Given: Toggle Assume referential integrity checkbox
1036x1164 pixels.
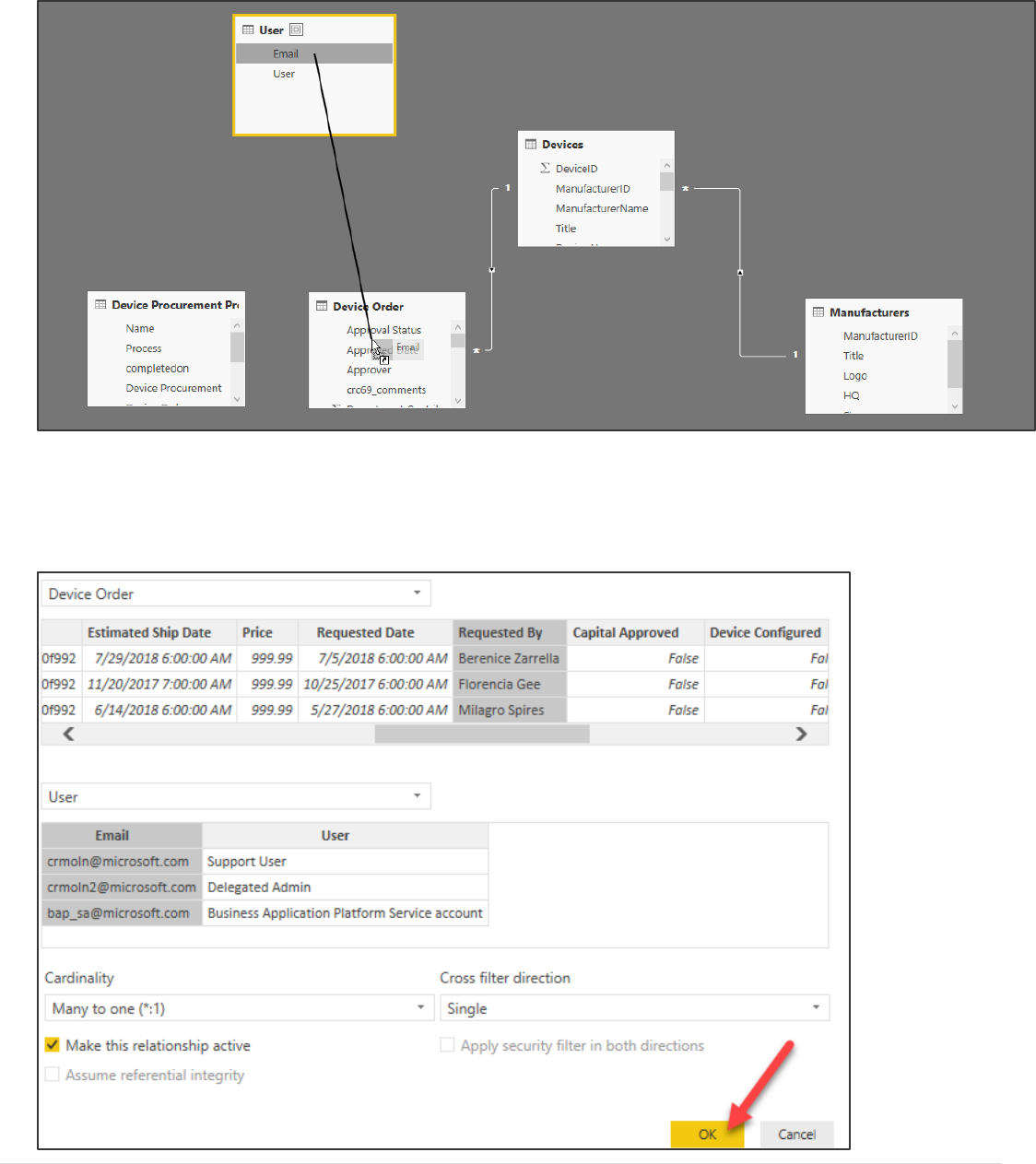Looking at the screenshot, I should click(53, 1075).
